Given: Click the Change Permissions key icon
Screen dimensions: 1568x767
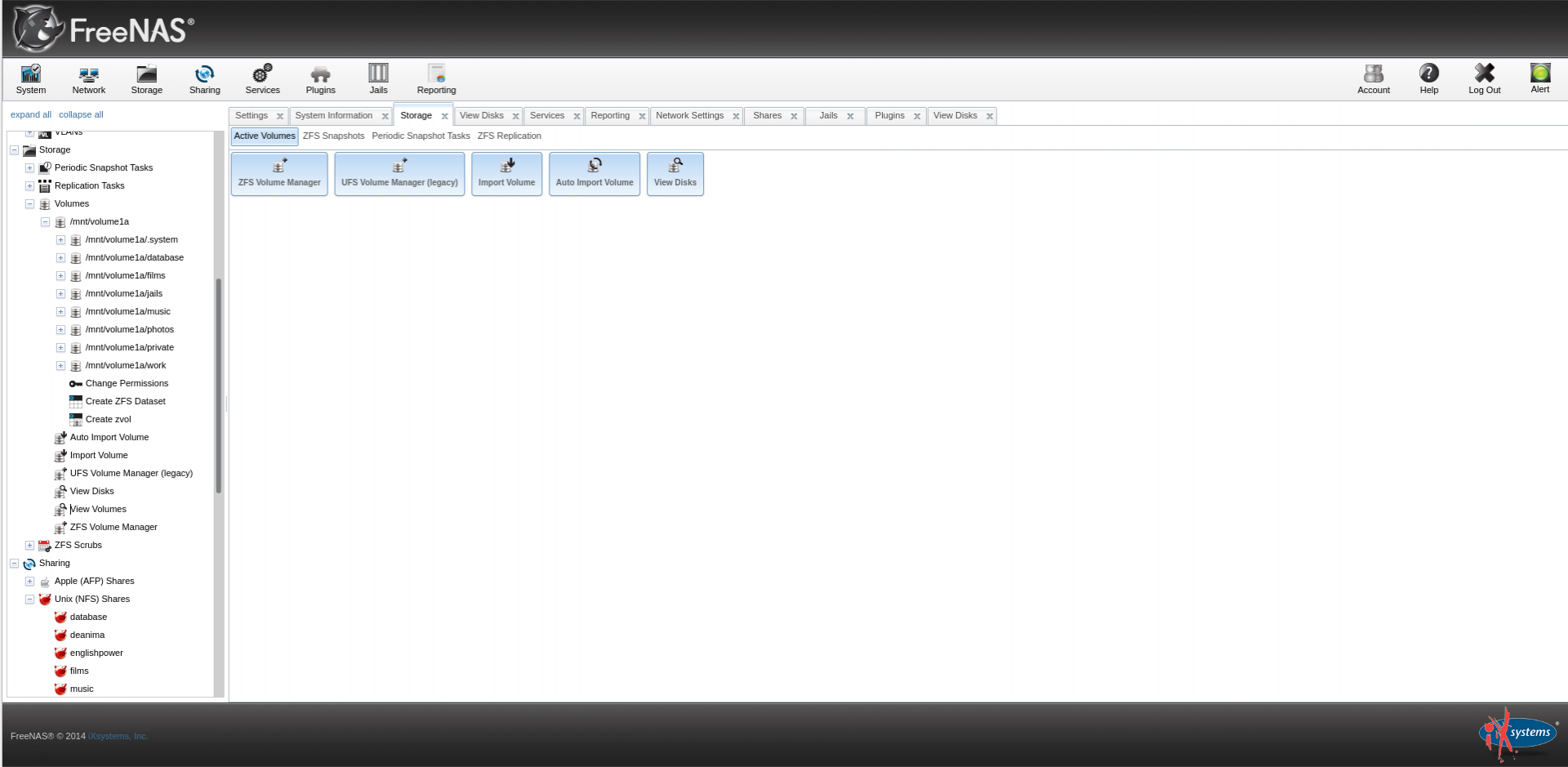Looking at the screenshot, I should (x=76, y=384).
